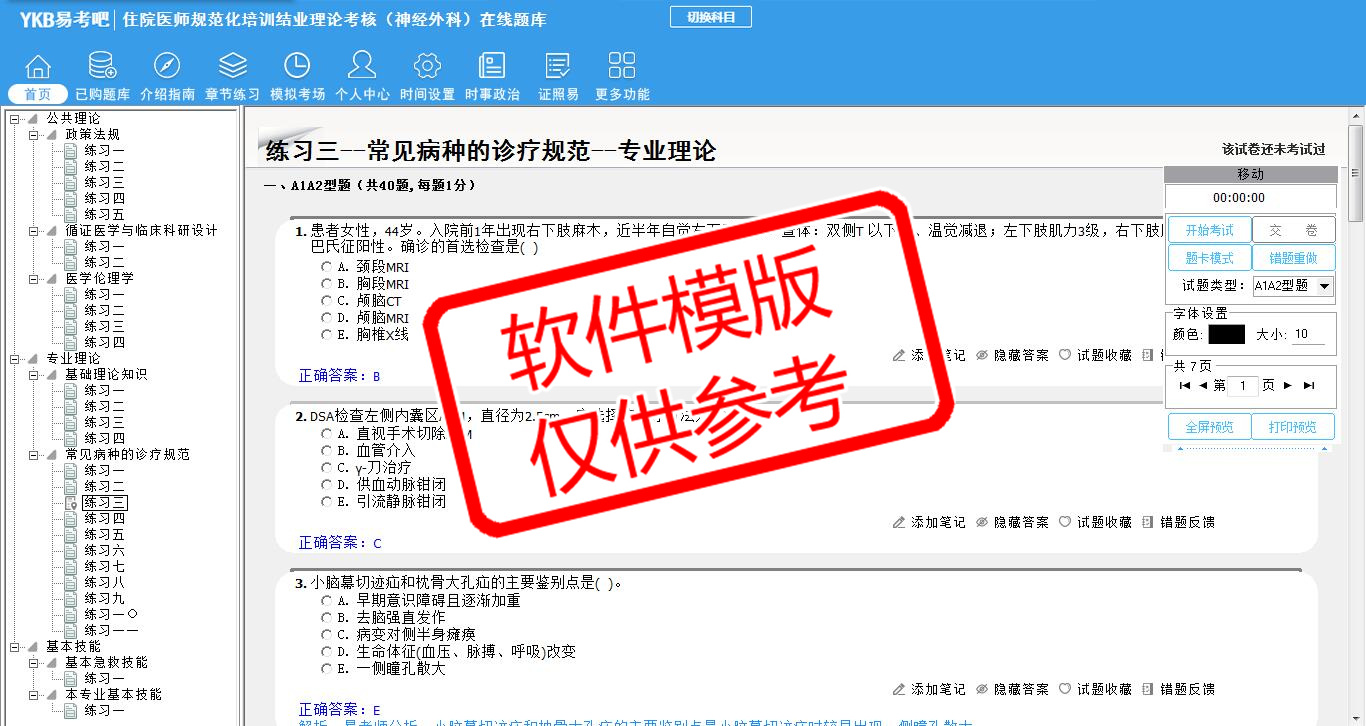The width and height of the screenshot is (1366, 726).
Task: Open 练习一 under 本专业基本技能
Action: pos(105,710)
